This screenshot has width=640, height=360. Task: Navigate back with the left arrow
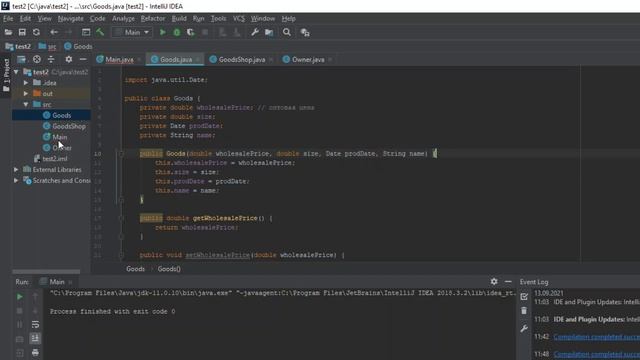point(54,32)
